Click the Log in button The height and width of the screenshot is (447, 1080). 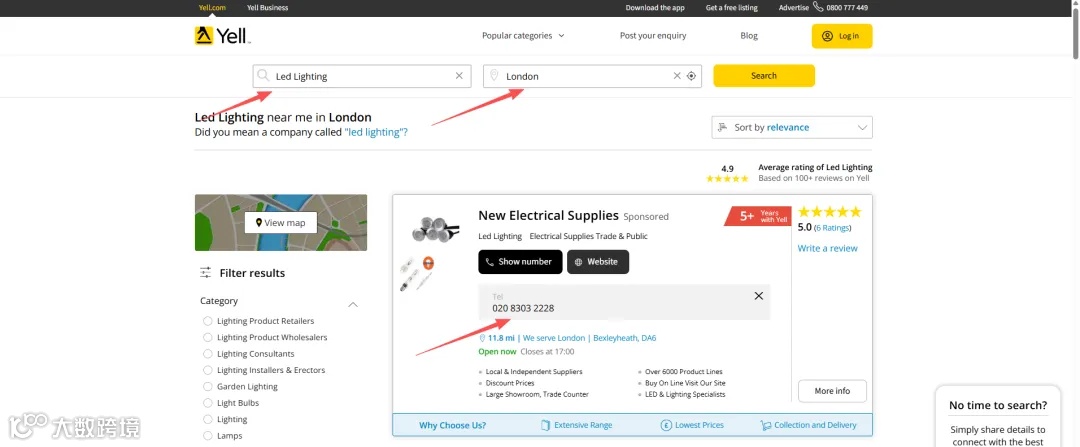pyautogui.click(x=842, y=36)
